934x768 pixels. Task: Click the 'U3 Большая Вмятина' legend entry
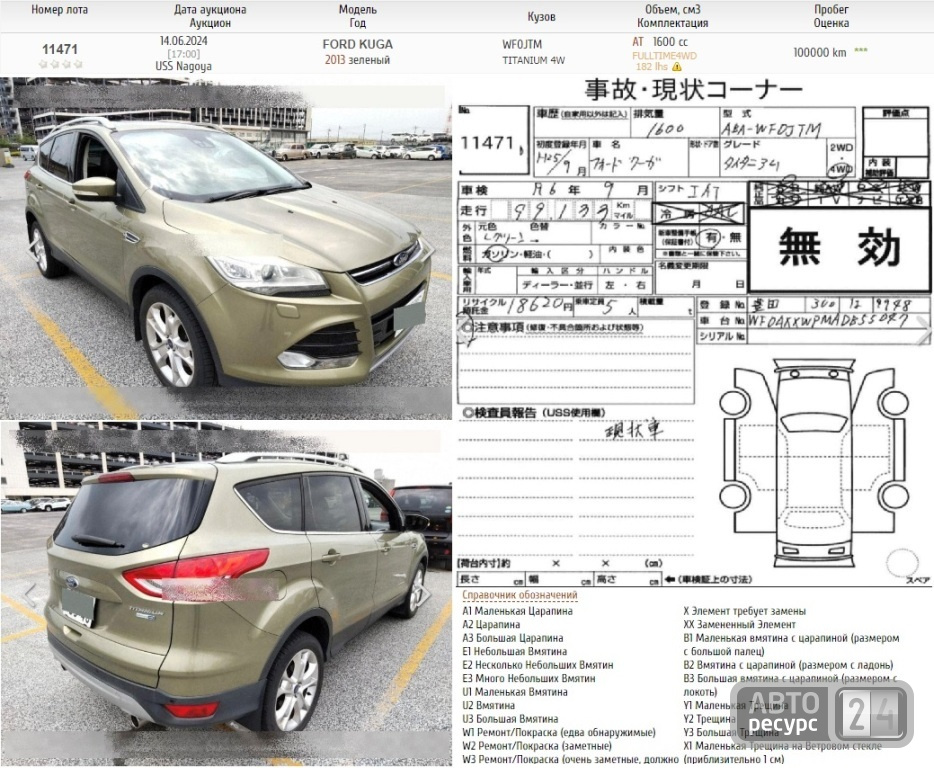(510, 719)
